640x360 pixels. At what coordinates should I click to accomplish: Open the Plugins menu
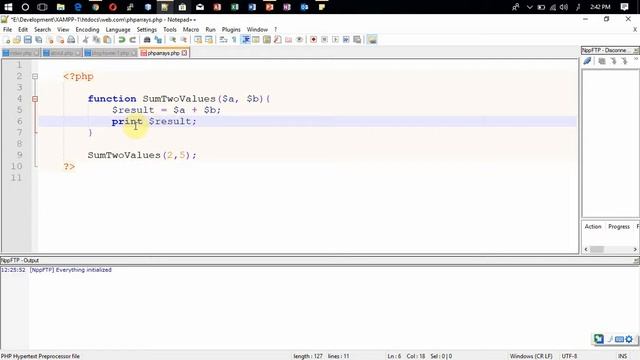pyautogui.click(x=231, y=29)
